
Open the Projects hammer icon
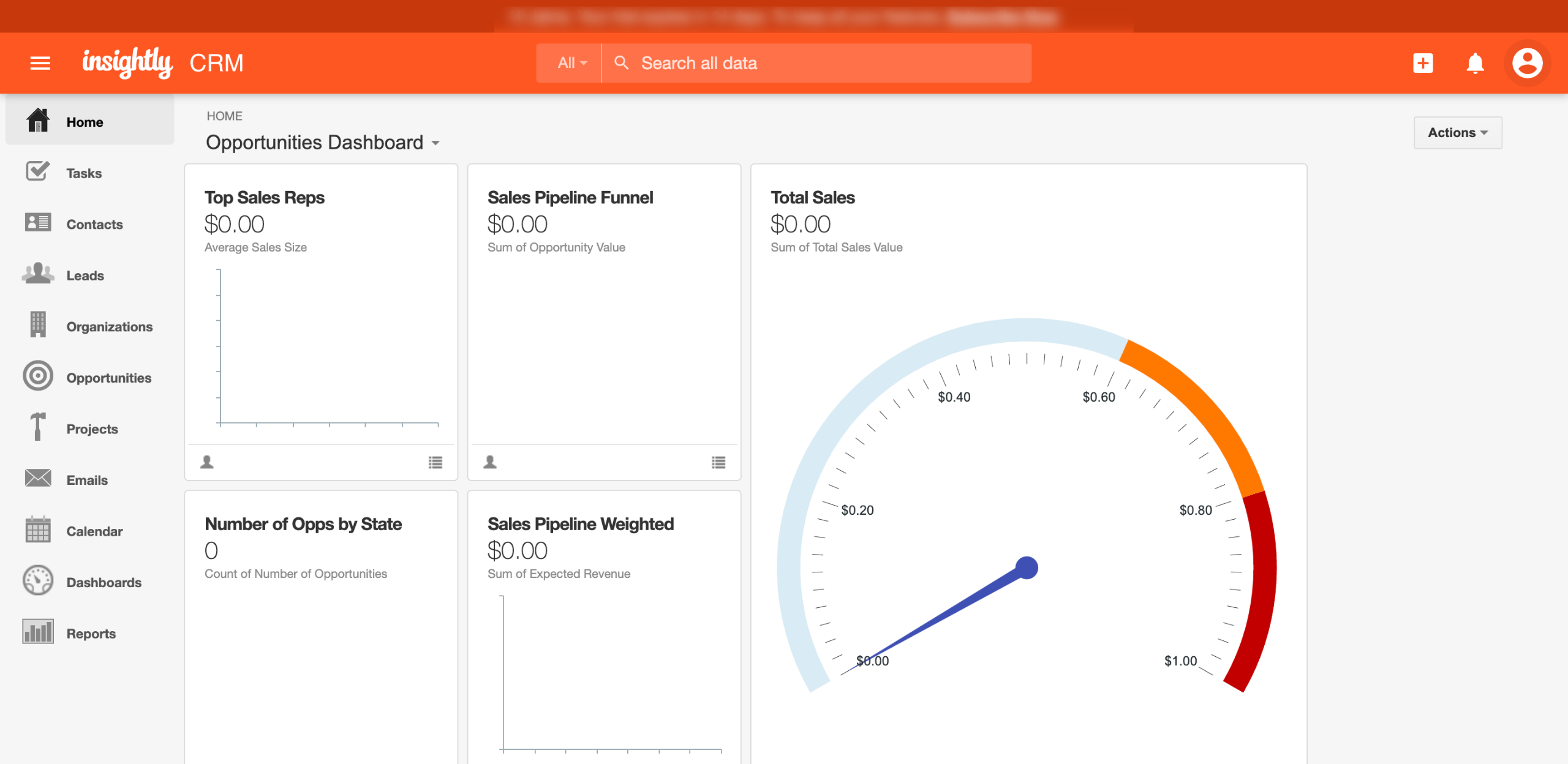[x=38, y=427]
